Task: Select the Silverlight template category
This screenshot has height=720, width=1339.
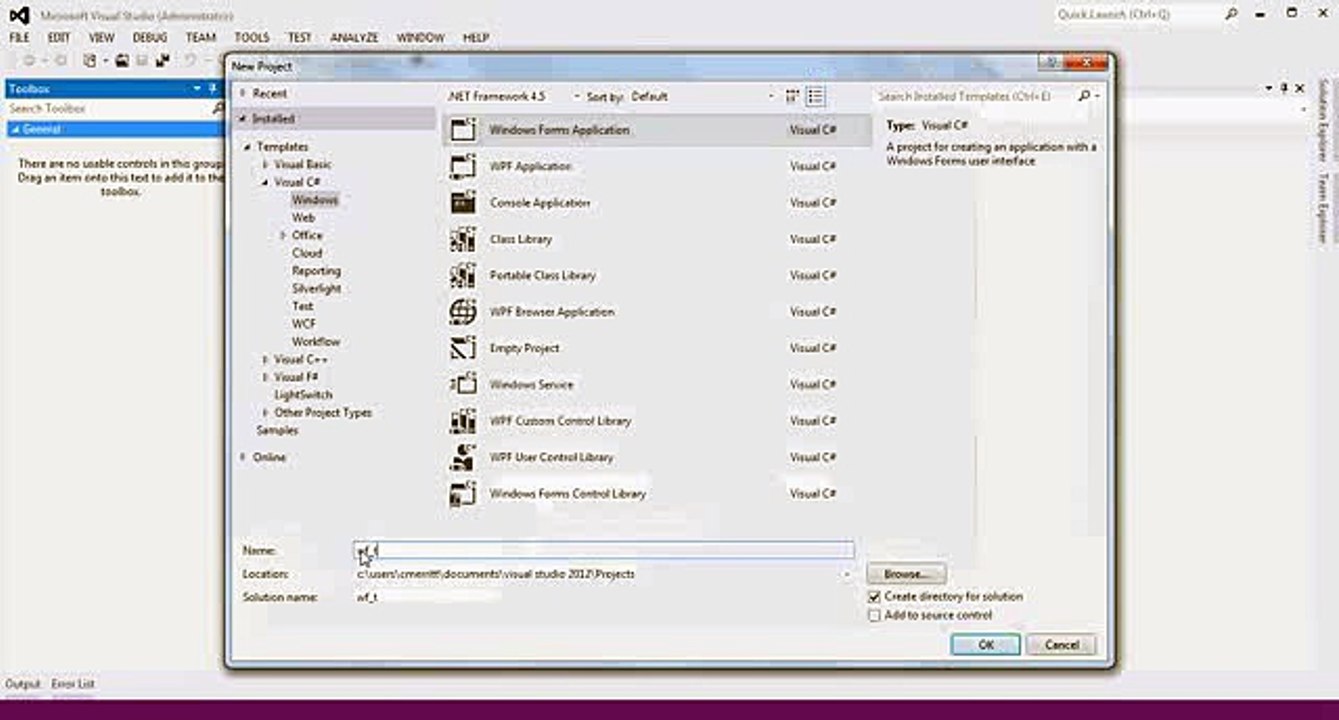Action: (316, 288)
